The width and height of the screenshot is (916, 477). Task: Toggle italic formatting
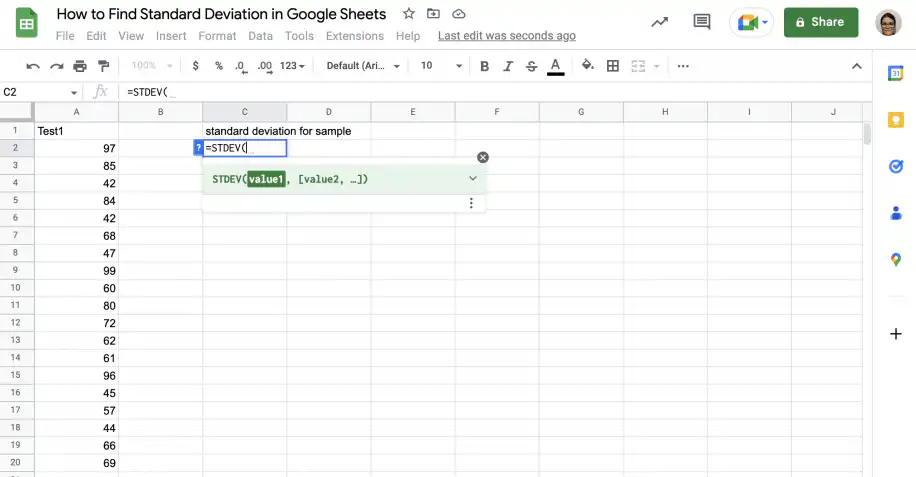(x=508, y=66)
